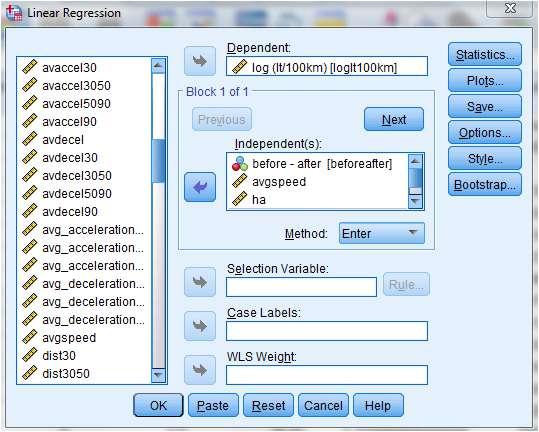This screenshot has height=432, width=539.
Task: Click ruler icon next to dist30
Action: tap(30, 355)
